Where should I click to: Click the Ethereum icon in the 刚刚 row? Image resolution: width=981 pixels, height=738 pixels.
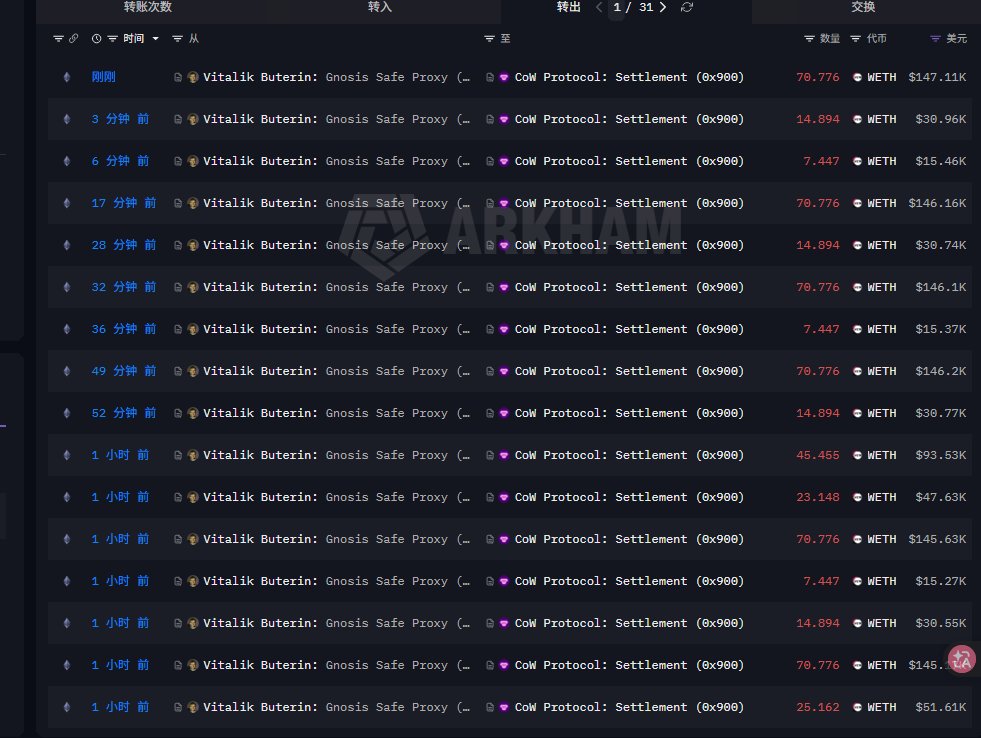pyautogui.click(x=67, y=77)
